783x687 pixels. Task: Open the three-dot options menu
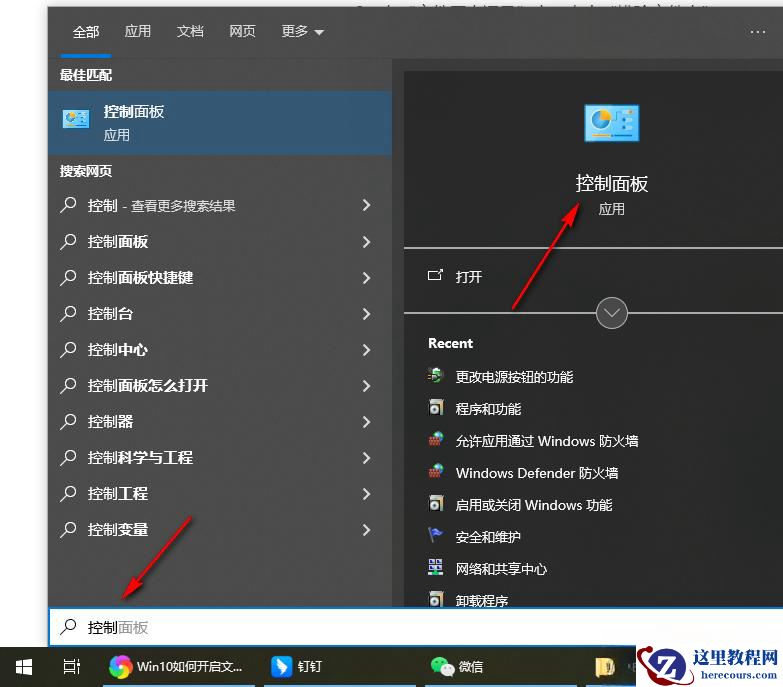tap(758, 32)
